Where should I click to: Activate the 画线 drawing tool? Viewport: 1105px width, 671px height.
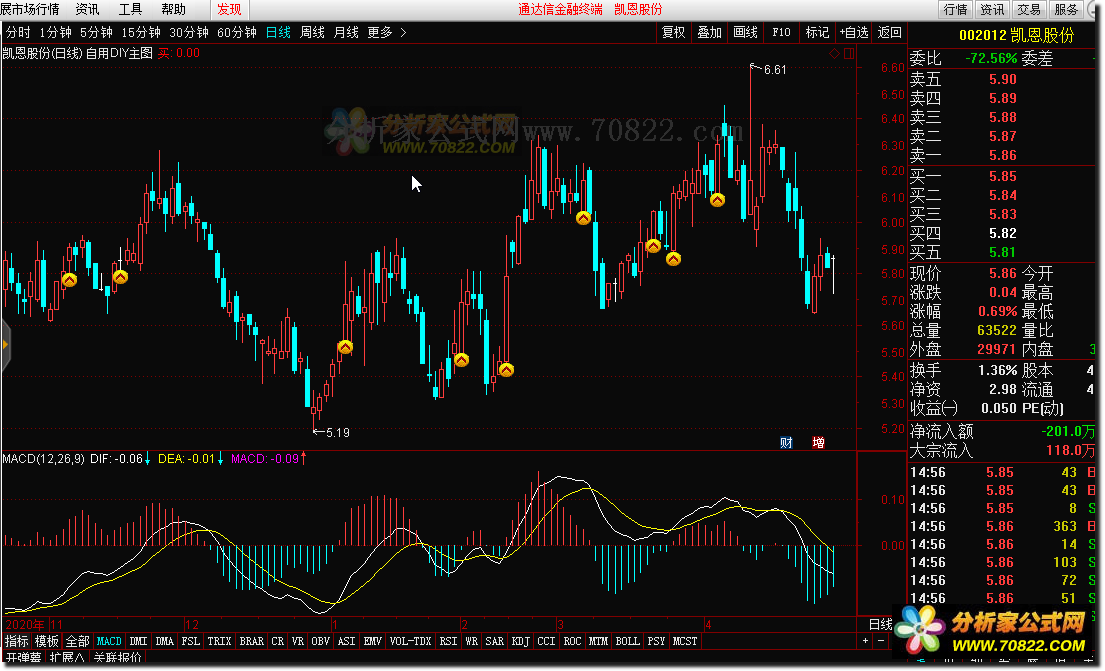(x=746, y=32)
